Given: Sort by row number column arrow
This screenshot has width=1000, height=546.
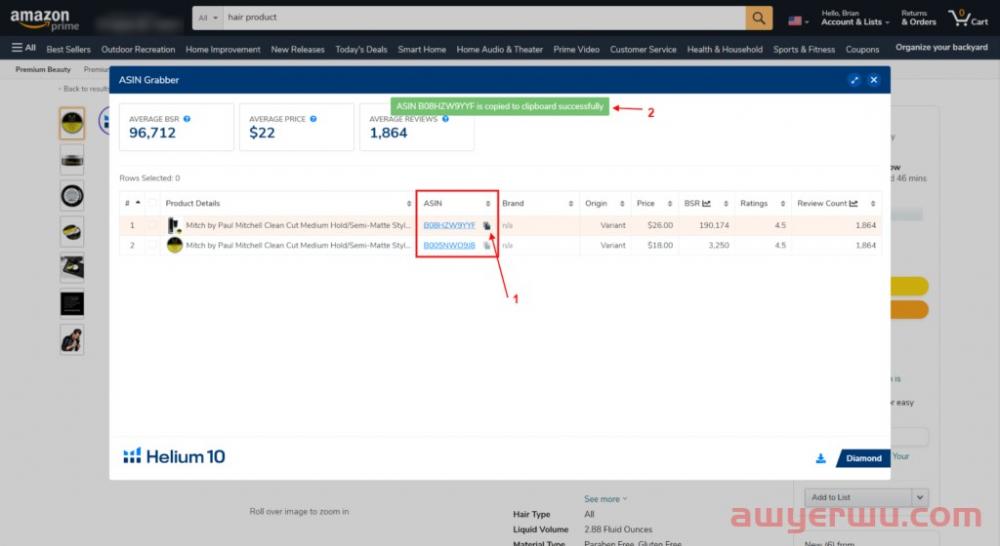Looking at the screenshot, I should [138, 203].
